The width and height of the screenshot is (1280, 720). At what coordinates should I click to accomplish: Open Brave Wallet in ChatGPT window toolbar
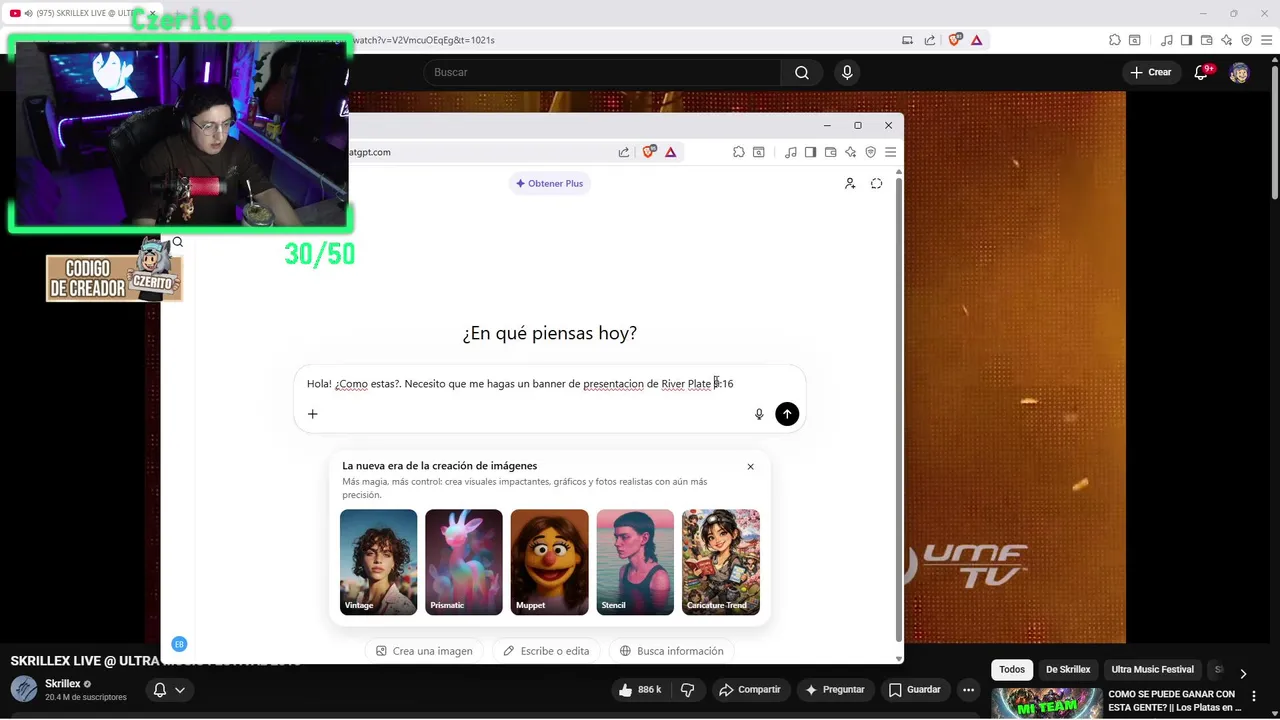tap(831, 152)
